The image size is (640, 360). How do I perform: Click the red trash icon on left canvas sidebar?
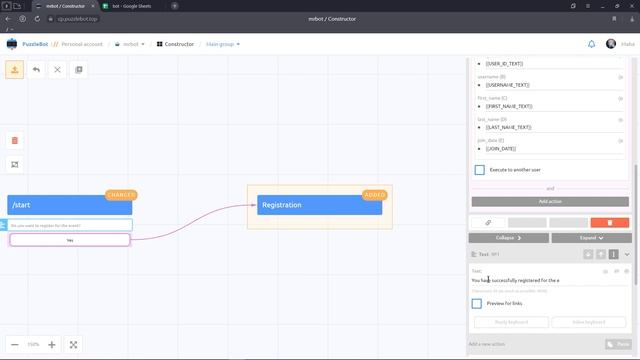15,140
